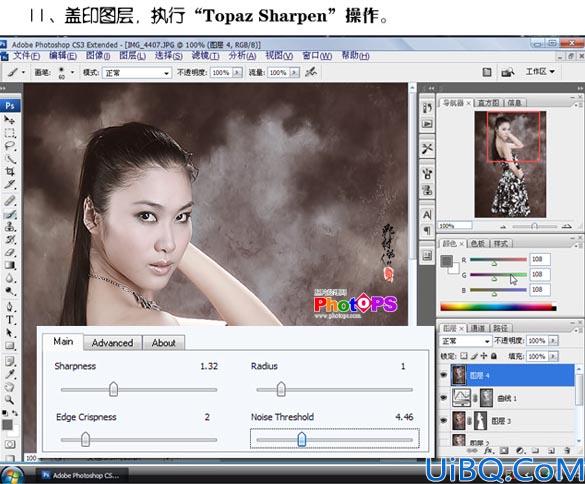The image size is (585, 484).
Task: Toggle the airbrush option icon
Action: coord(310,72)
